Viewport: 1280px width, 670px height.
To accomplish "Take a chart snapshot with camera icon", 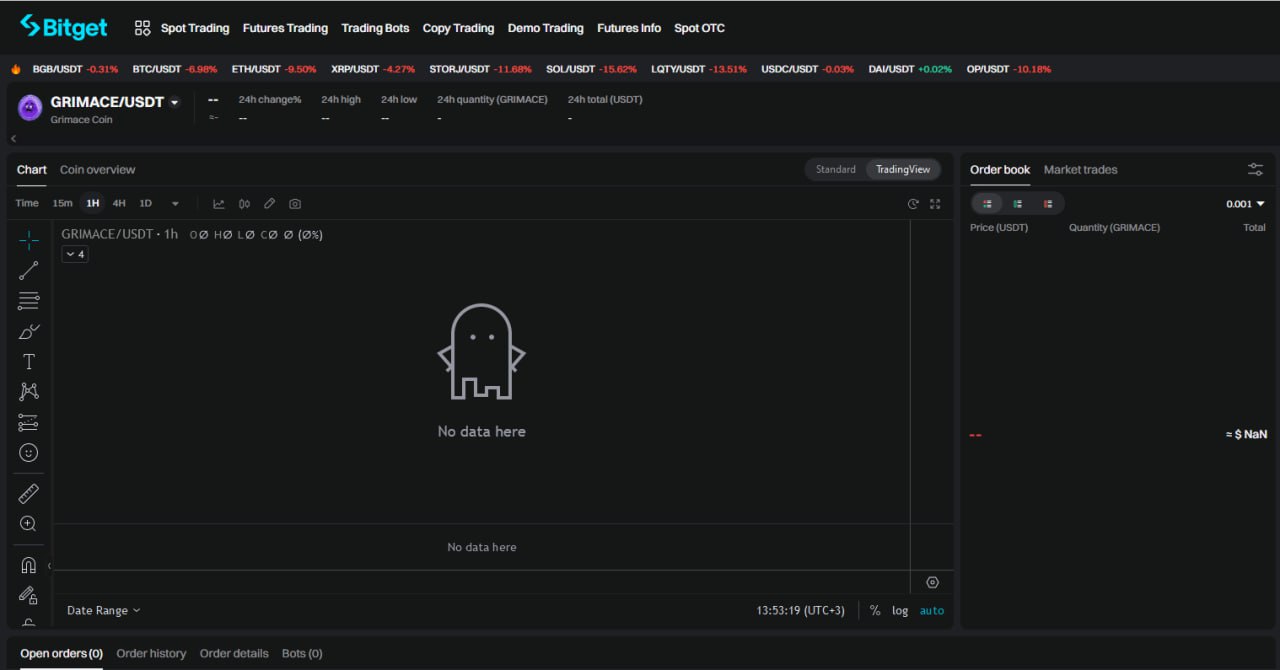I will (295, 203).
